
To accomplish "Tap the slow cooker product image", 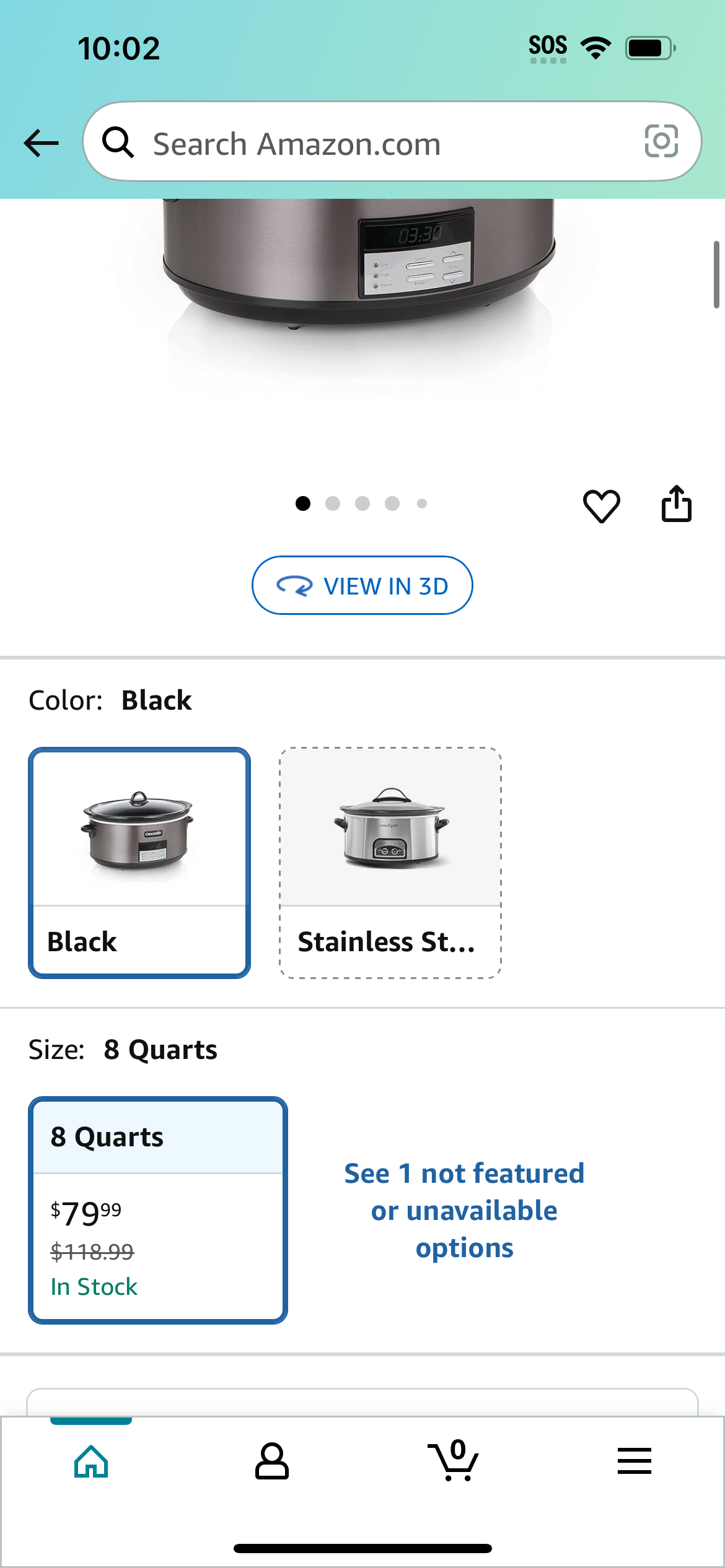I will point(359,291).
